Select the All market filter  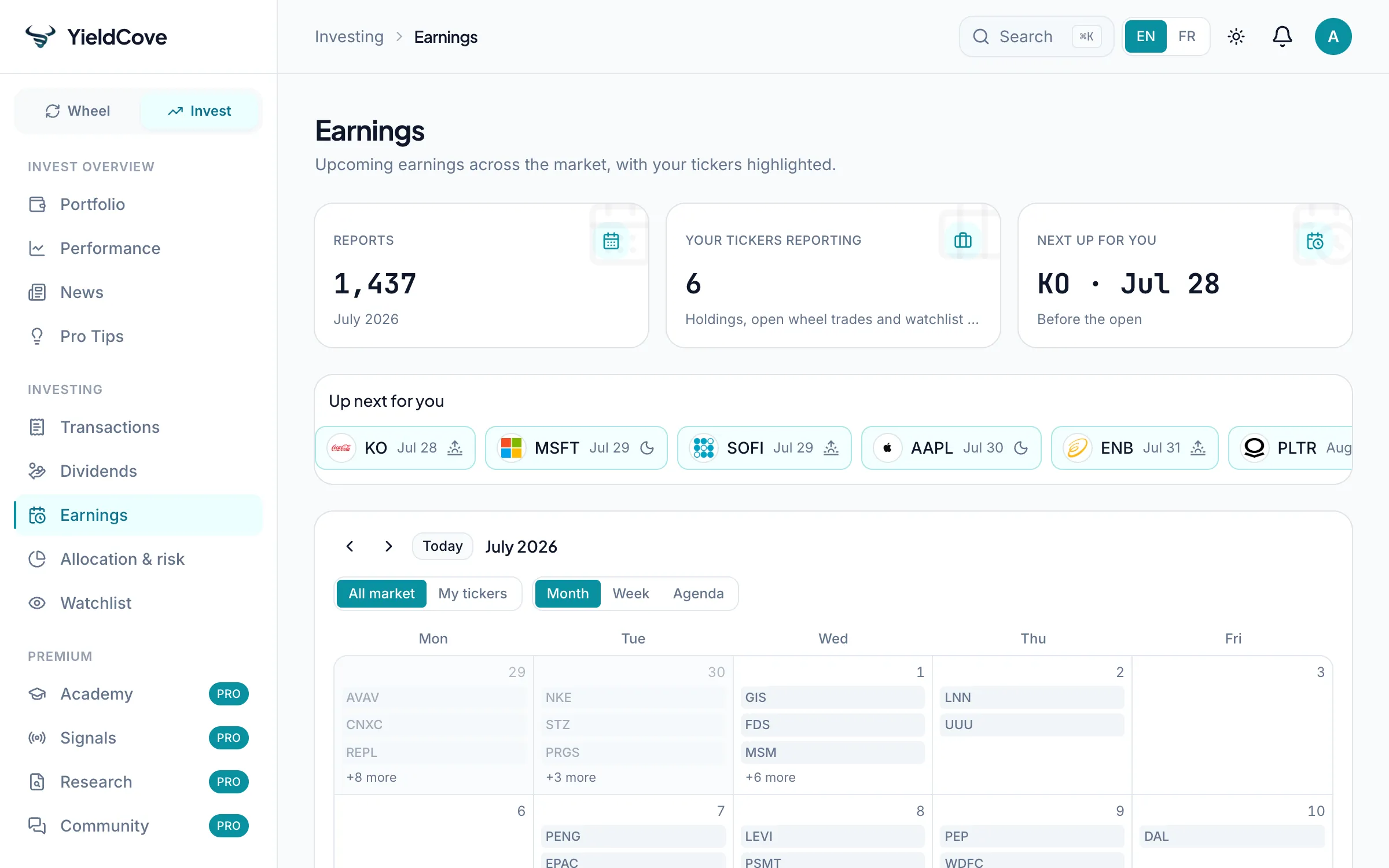point(381,594)
